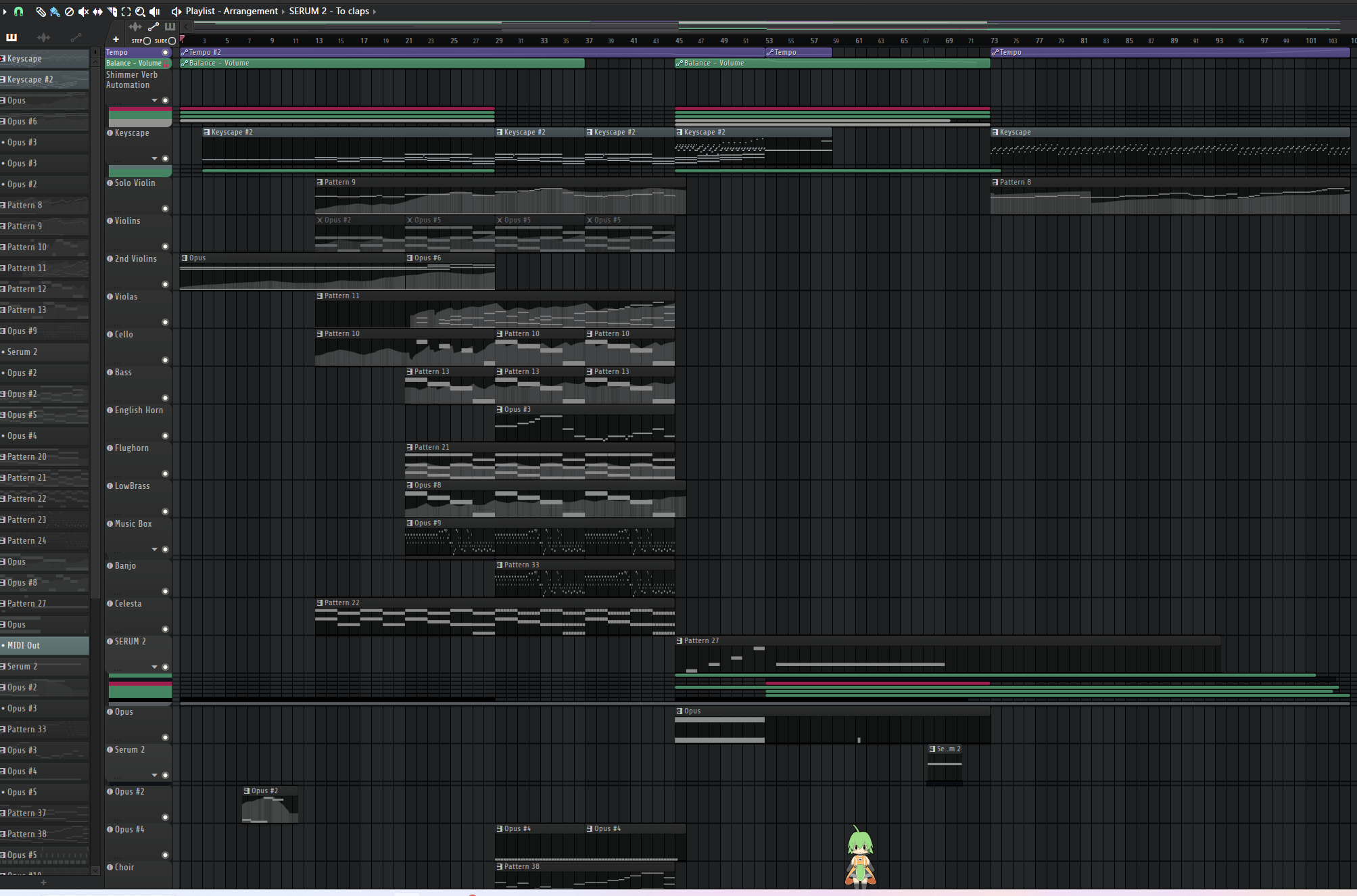
Task: Select Pattern 27 in the picker list
Action: tap(45, 603)
